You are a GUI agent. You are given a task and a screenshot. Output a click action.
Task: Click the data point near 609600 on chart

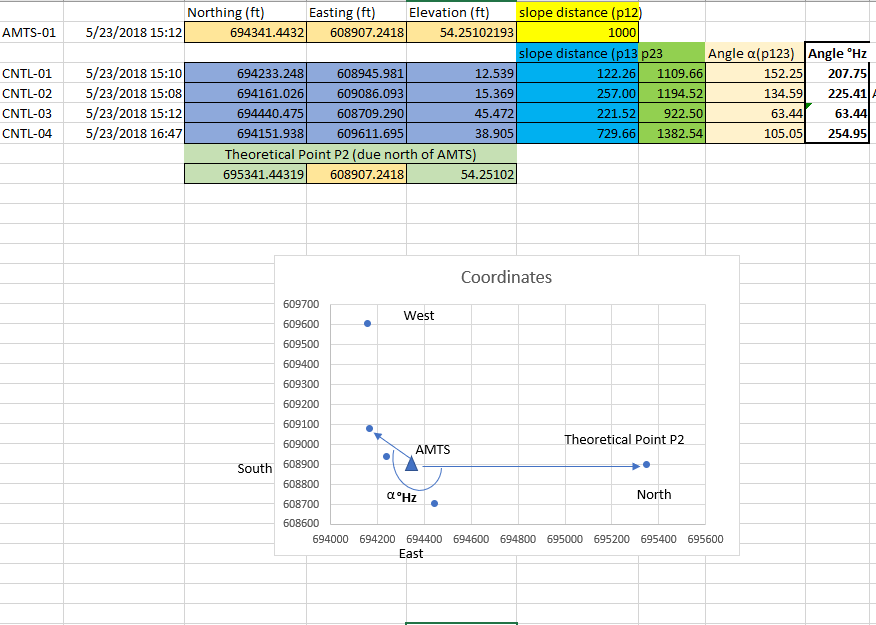(368, 324)
